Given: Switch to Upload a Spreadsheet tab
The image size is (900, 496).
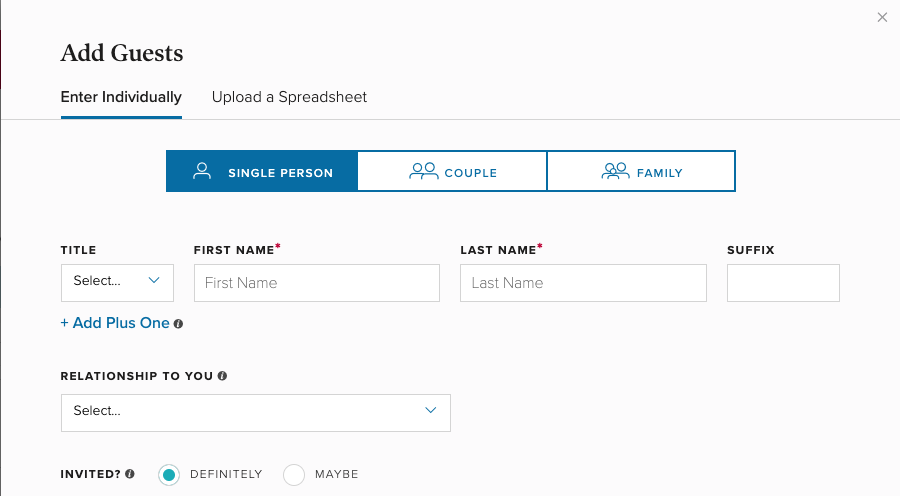Looking at the screenshot, I should coord(289,97).
